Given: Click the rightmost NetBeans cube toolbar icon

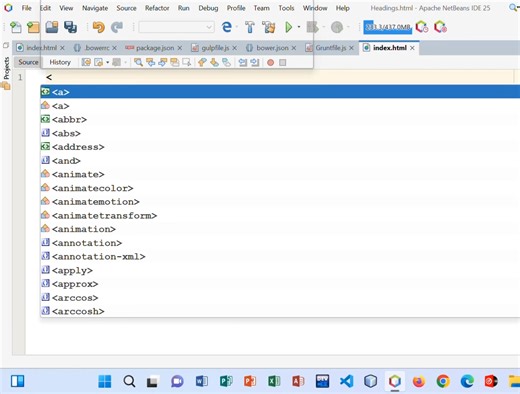Looking at the screenshot, I should [x=440, y=27].
